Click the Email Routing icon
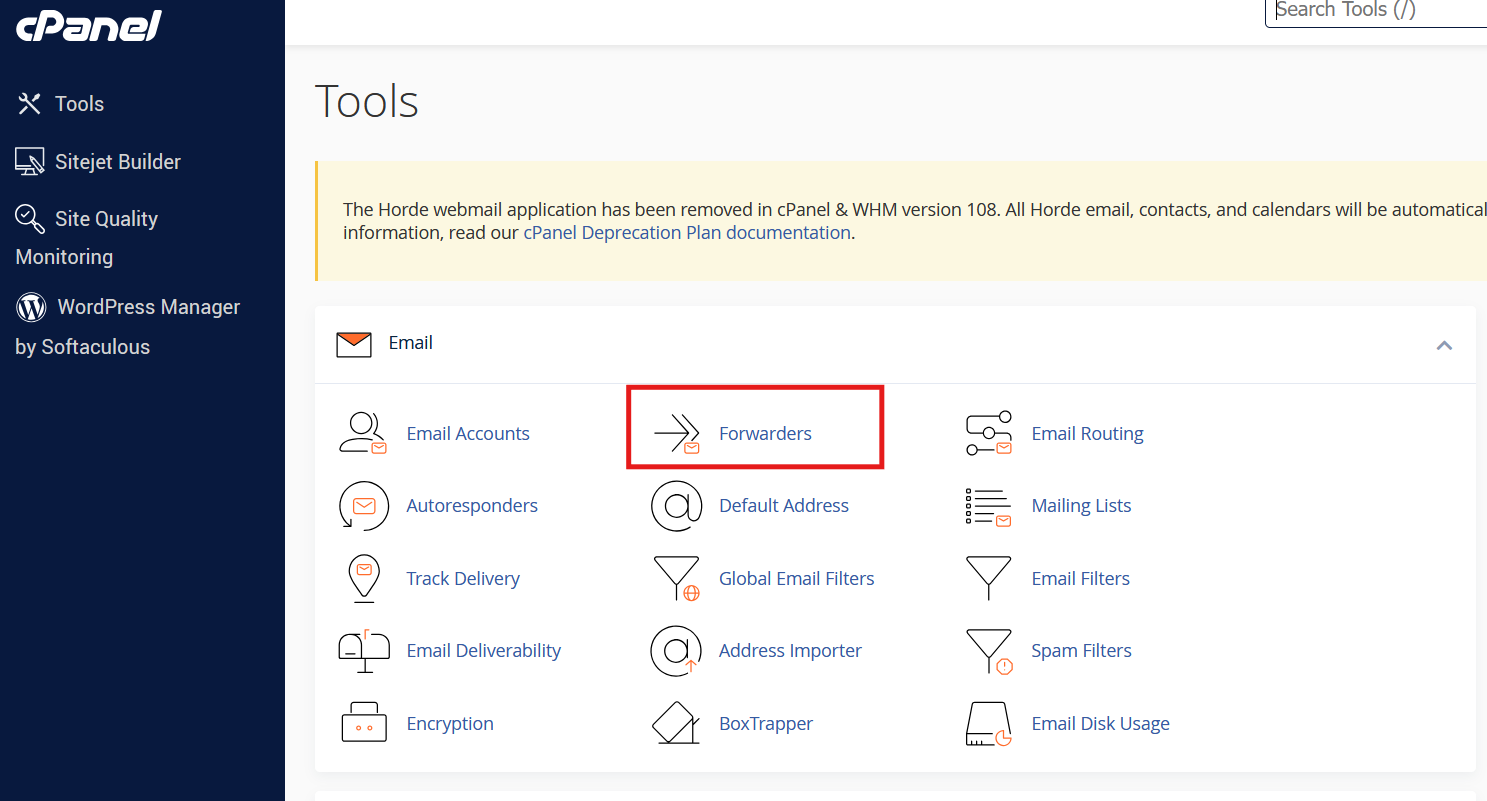Screen dimensions: 1487x801 point(989,433)
